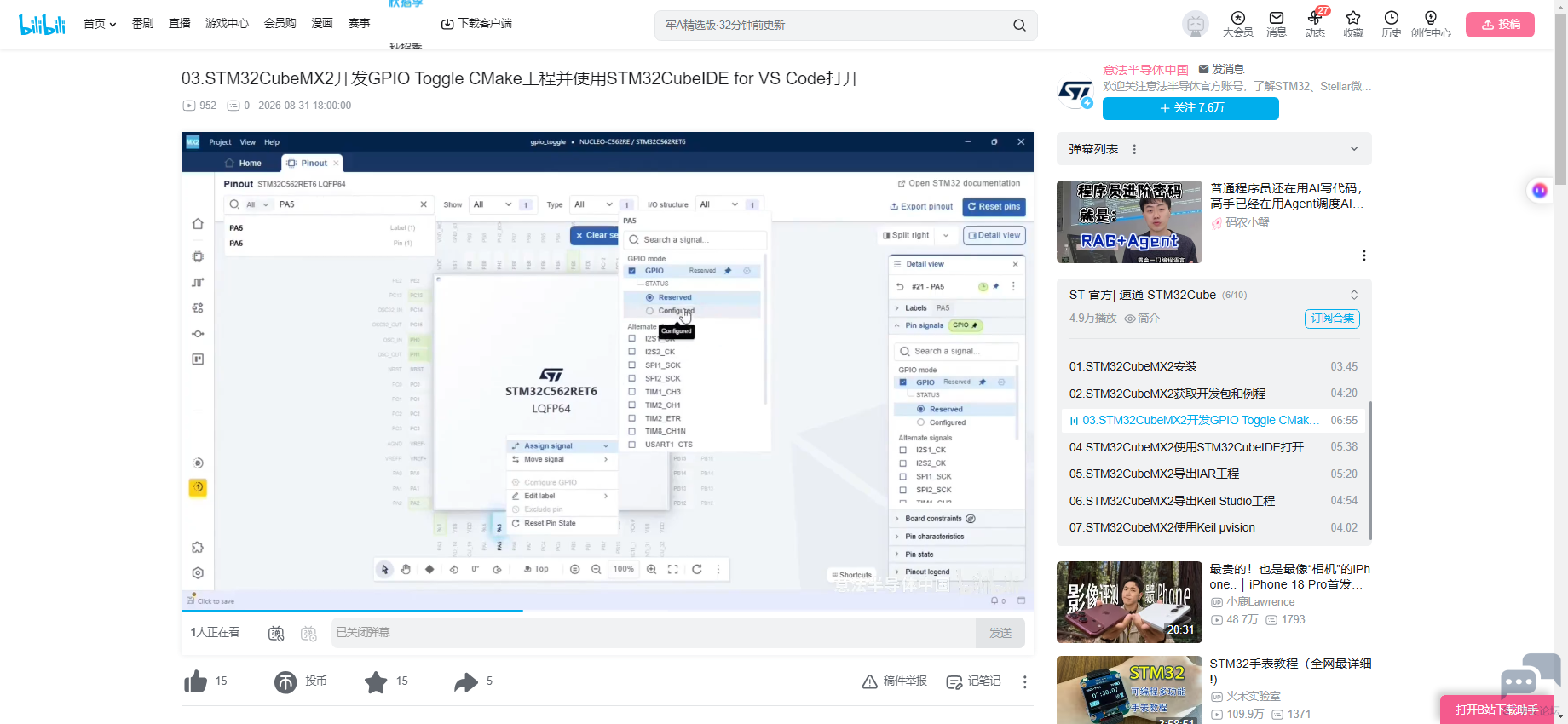Image resolution: width=1568 pixels, height=724 pixels.
Task: Open danmaku list options menu
Action: (1134, 149)
